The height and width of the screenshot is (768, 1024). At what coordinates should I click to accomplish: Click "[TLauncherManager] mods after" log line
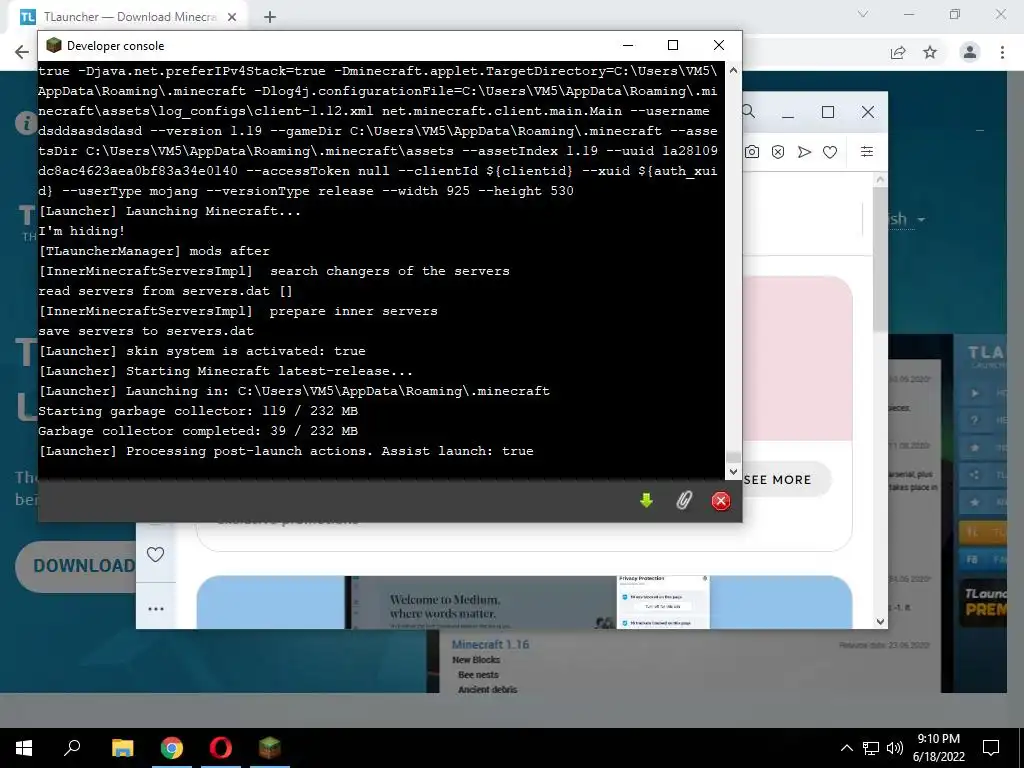154,251
